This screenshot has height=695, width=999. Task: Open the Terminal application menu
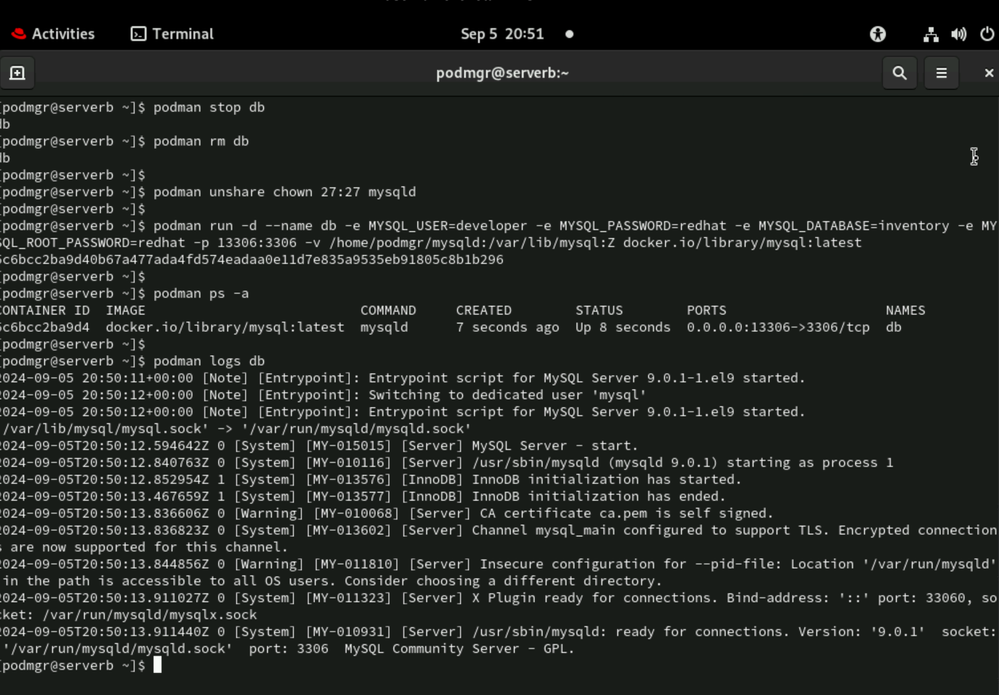172,34
